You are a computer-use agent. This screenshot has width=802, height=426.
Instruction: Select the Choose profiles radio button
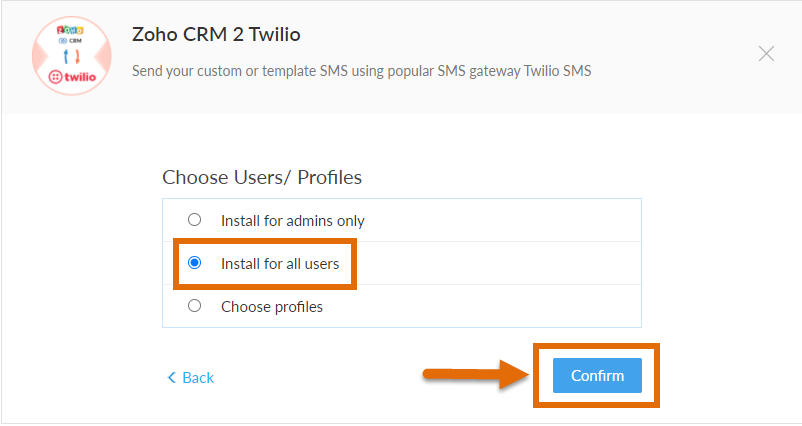(x=195, y=306)
